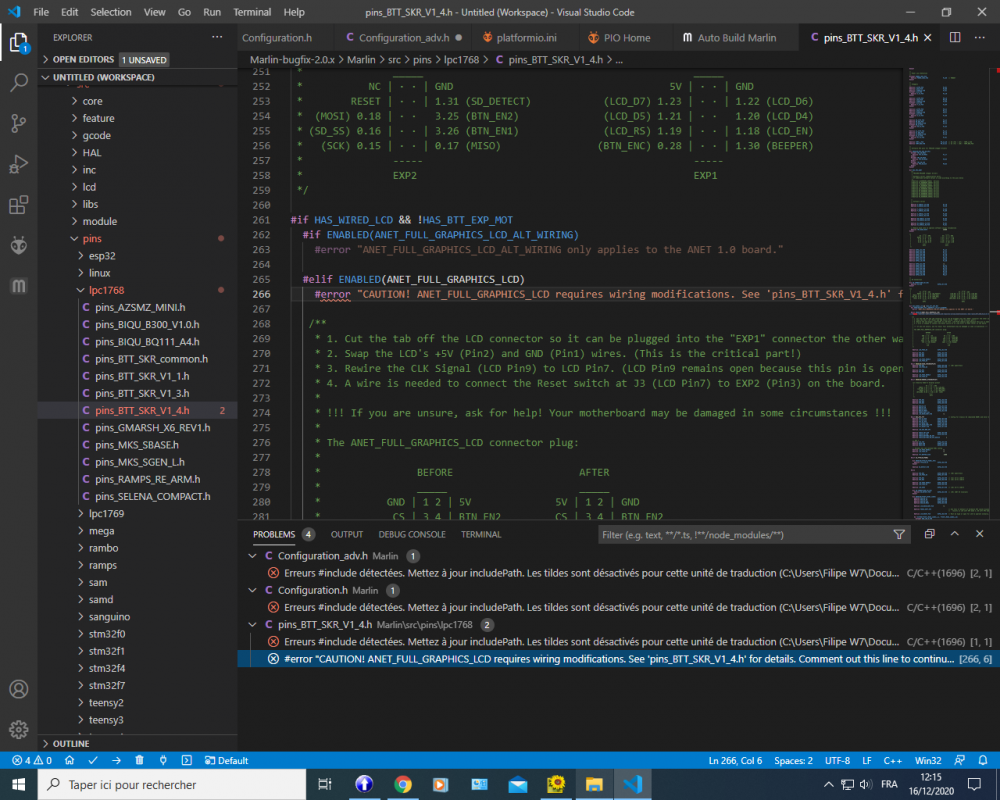Image resolution: width=1000 pixels, height=800 pixels.
Task: Open the Terminal menu
Action: [x=252, y=12]
